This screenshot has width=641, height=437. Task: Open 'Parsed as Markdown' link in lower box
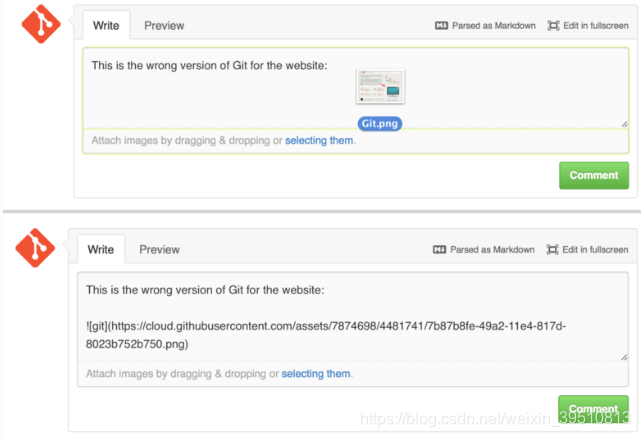coord(492,249)
